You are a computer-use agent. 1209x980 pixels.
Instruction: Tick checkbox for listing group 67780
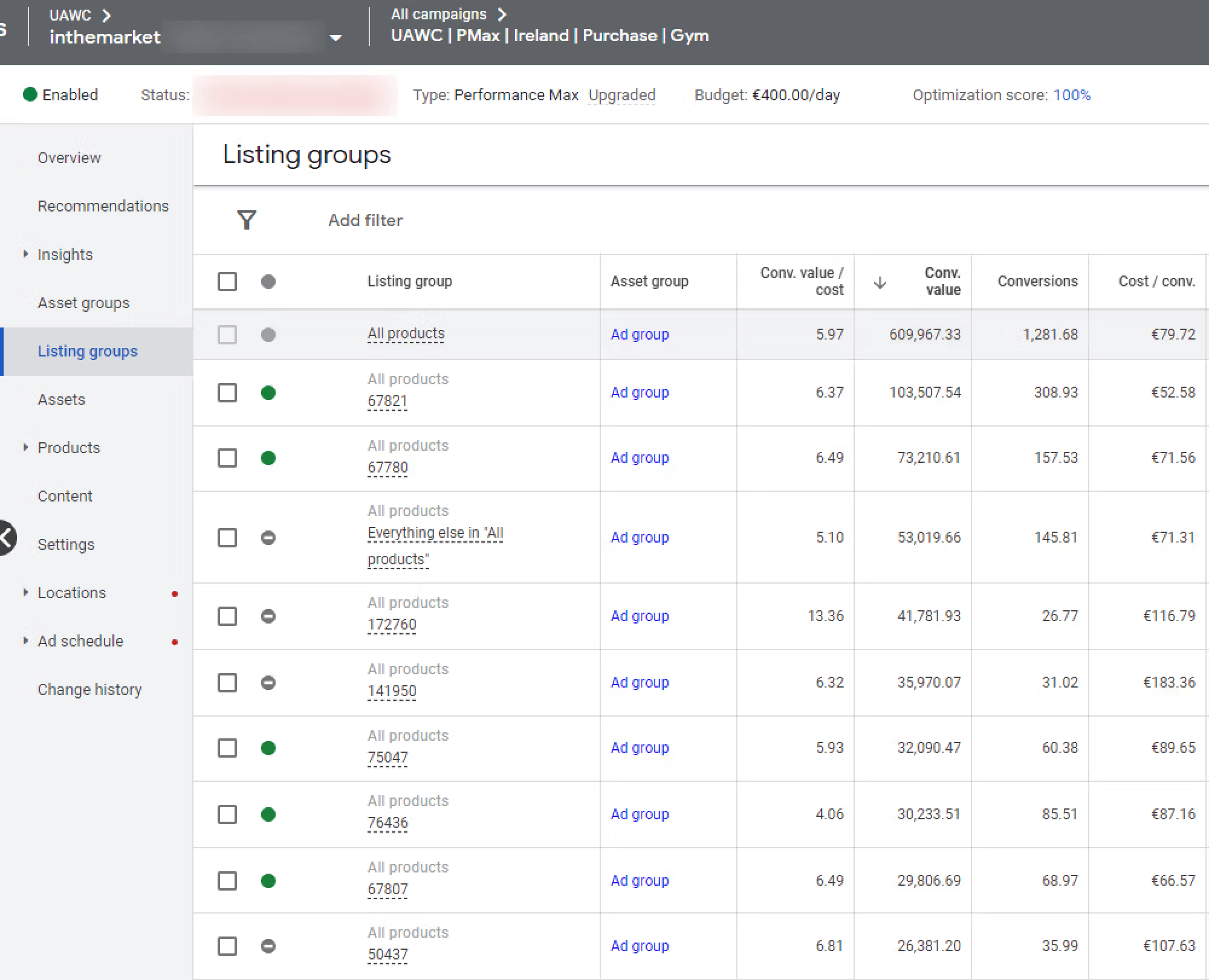point(227,458)
